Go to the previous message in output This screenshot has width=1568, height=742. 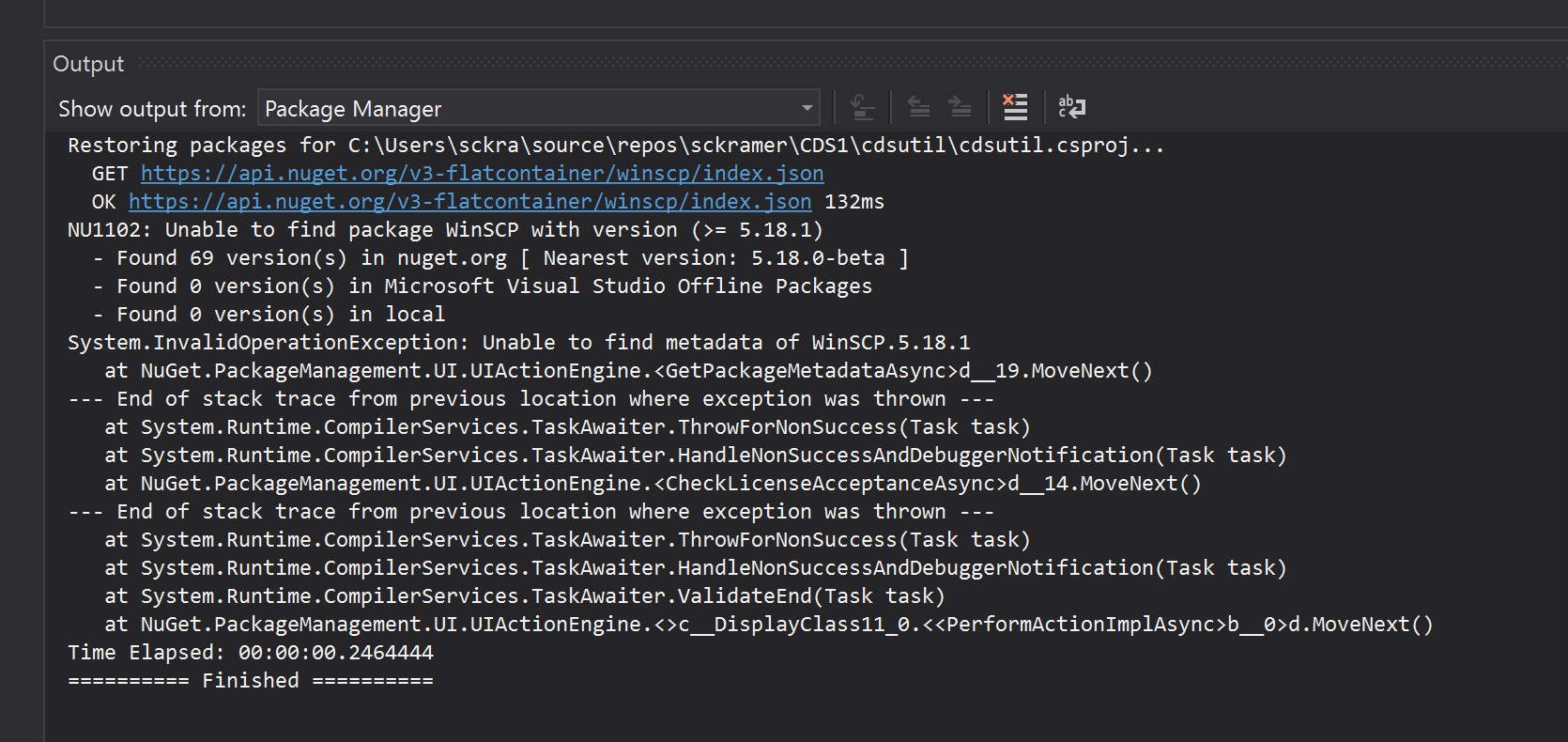918,108
